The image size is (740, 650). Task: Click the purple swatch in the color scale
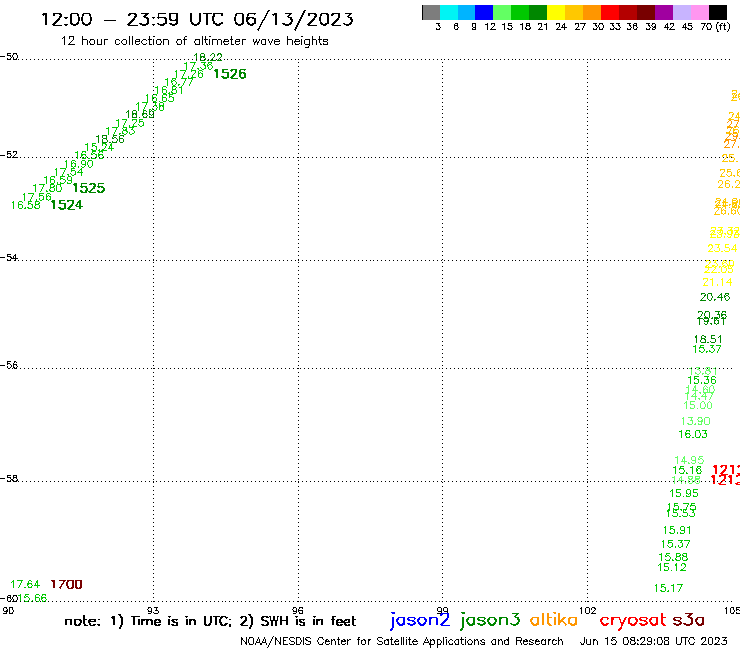pyautogui.click(x=664, y=12)
